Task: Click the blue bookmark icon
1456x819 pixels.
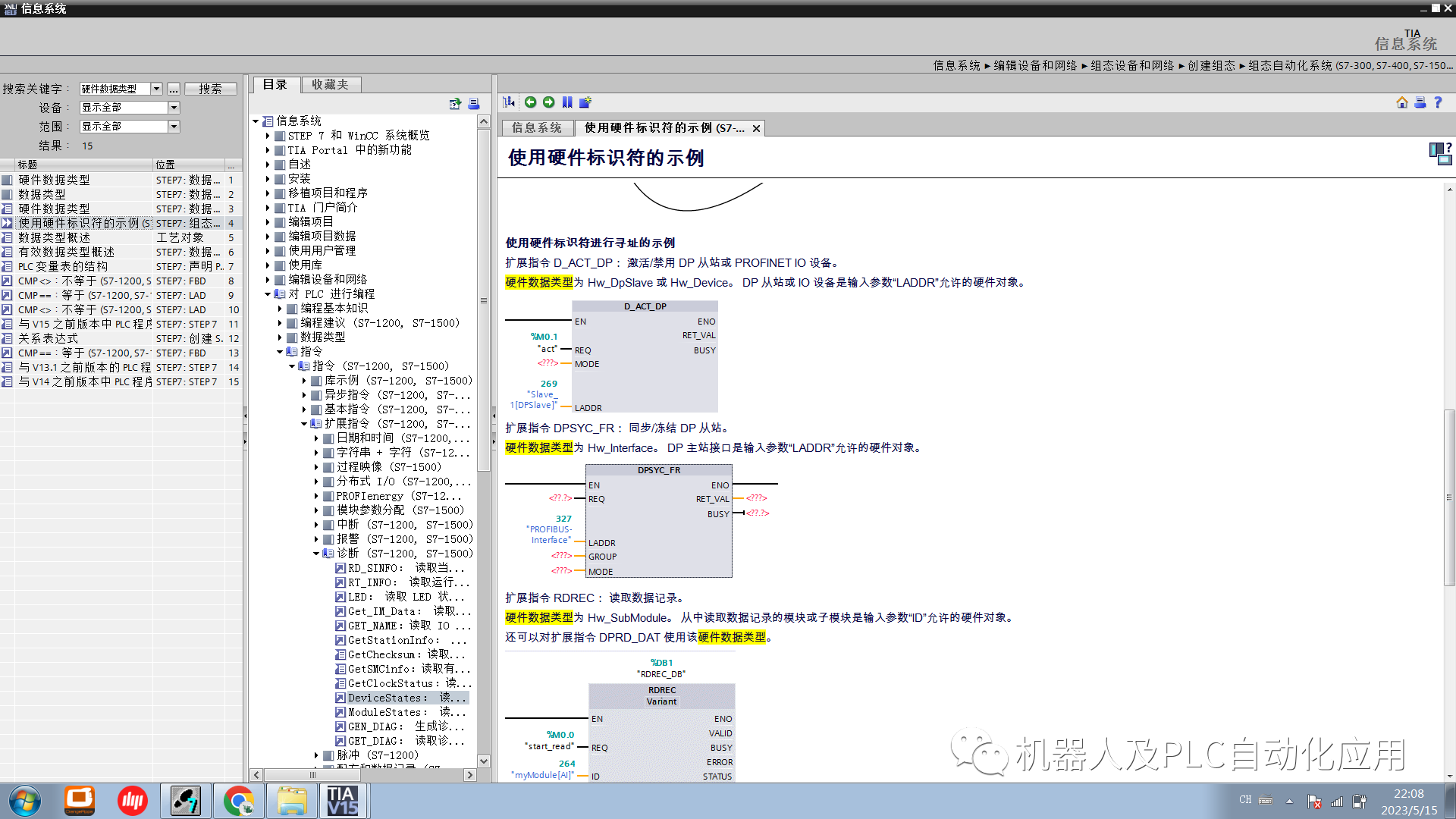Action: pos(567,102)
